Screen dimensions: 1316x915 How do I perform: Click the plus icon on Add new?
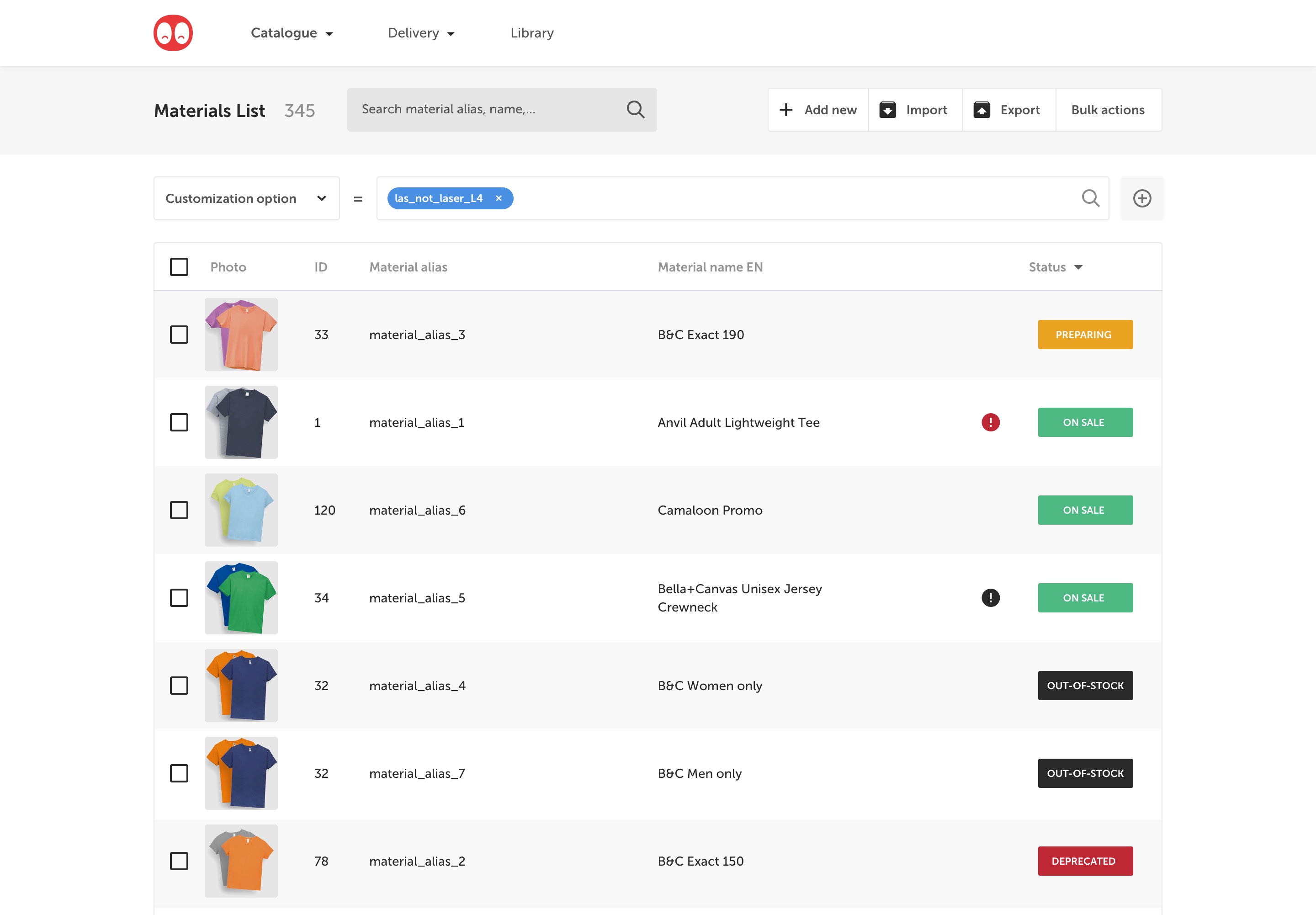point(786,109)
